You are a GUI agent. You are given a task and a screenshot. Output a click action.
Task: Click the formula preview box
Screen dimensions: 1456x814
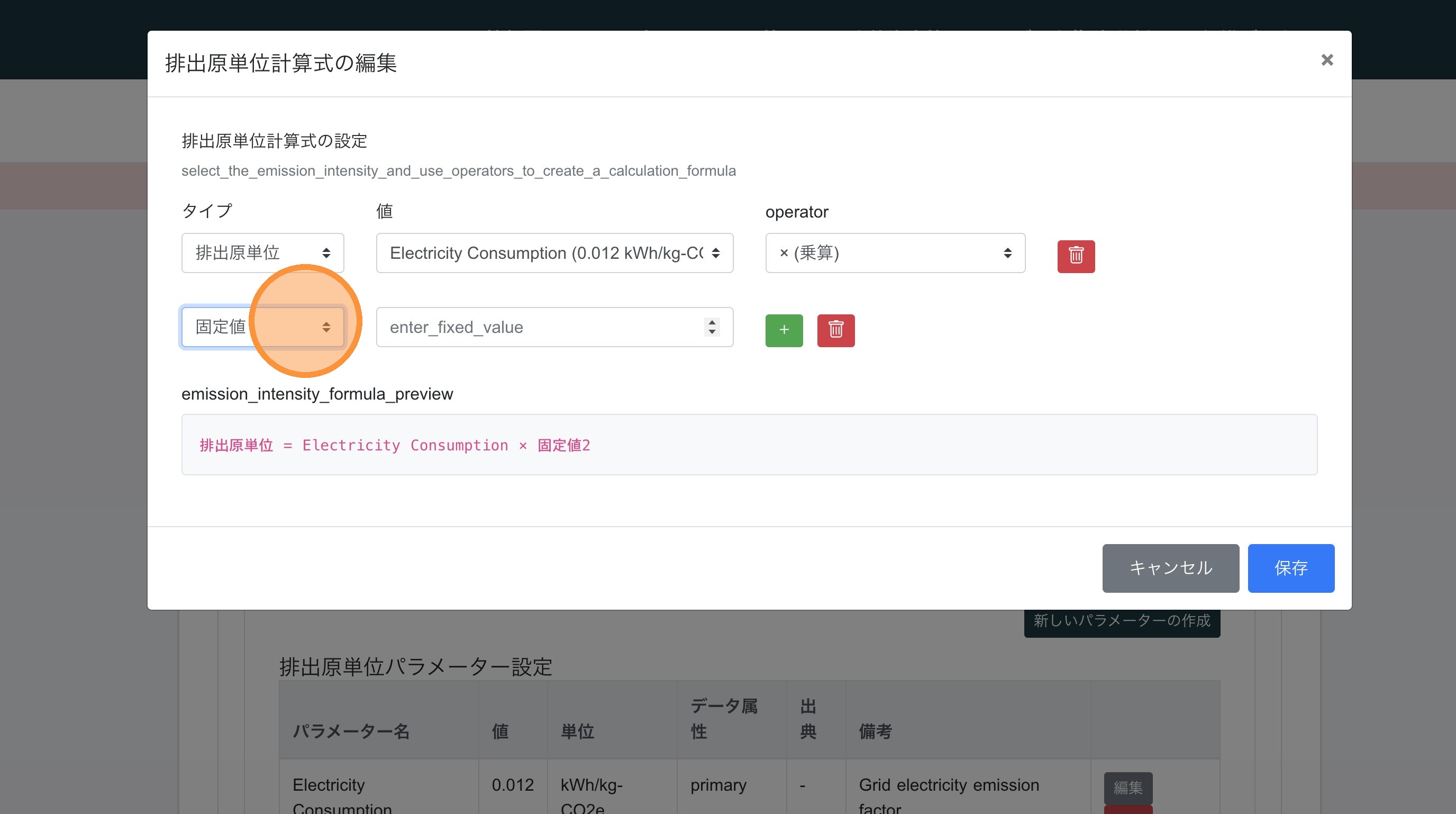point(749,444)
